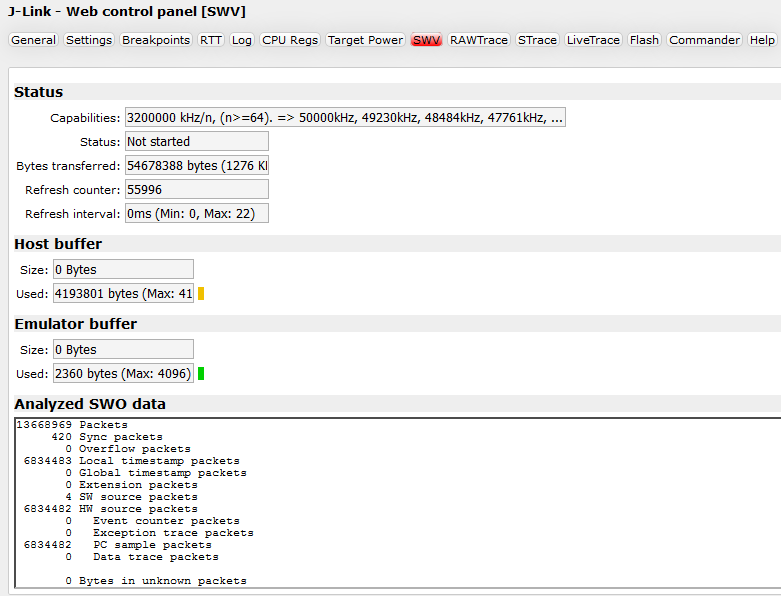The width and height of the screenshot is (781, 596).
Task: Click the Host buffer Used field
Action: click(124, 293)
